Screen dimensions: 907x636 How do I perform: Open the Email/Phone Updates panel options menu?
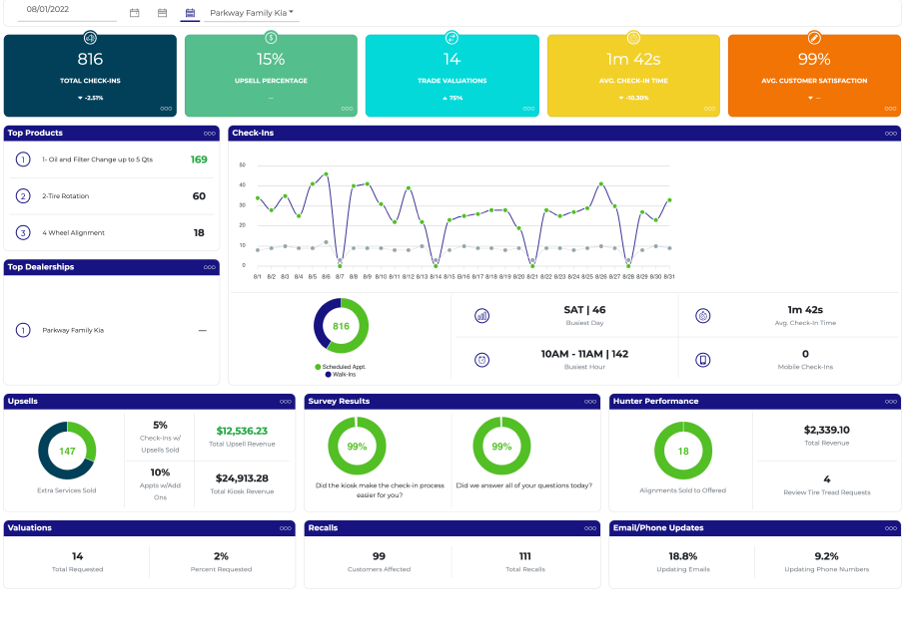(x=891, y=528)
